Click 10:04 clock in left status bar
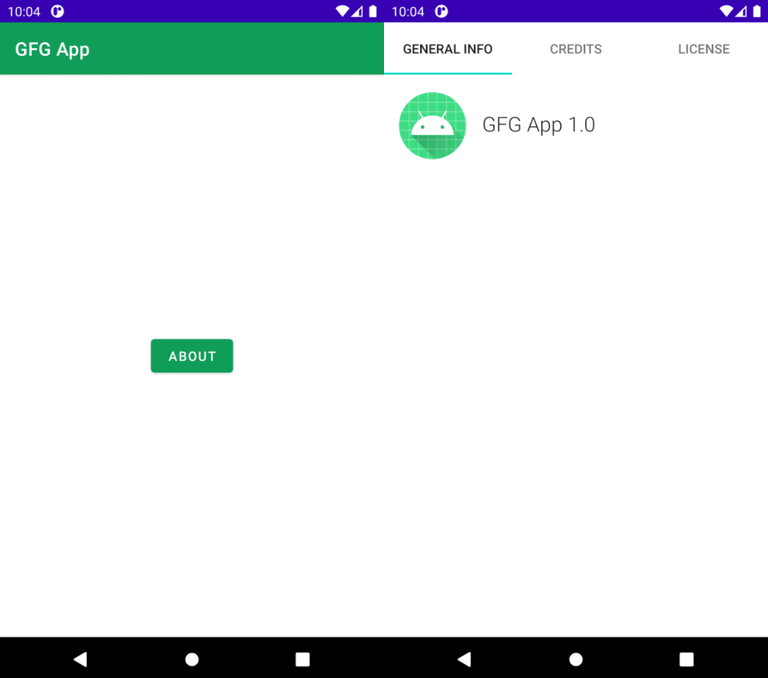This screenshot has width=768, height=678. click(x=24, y=12)
